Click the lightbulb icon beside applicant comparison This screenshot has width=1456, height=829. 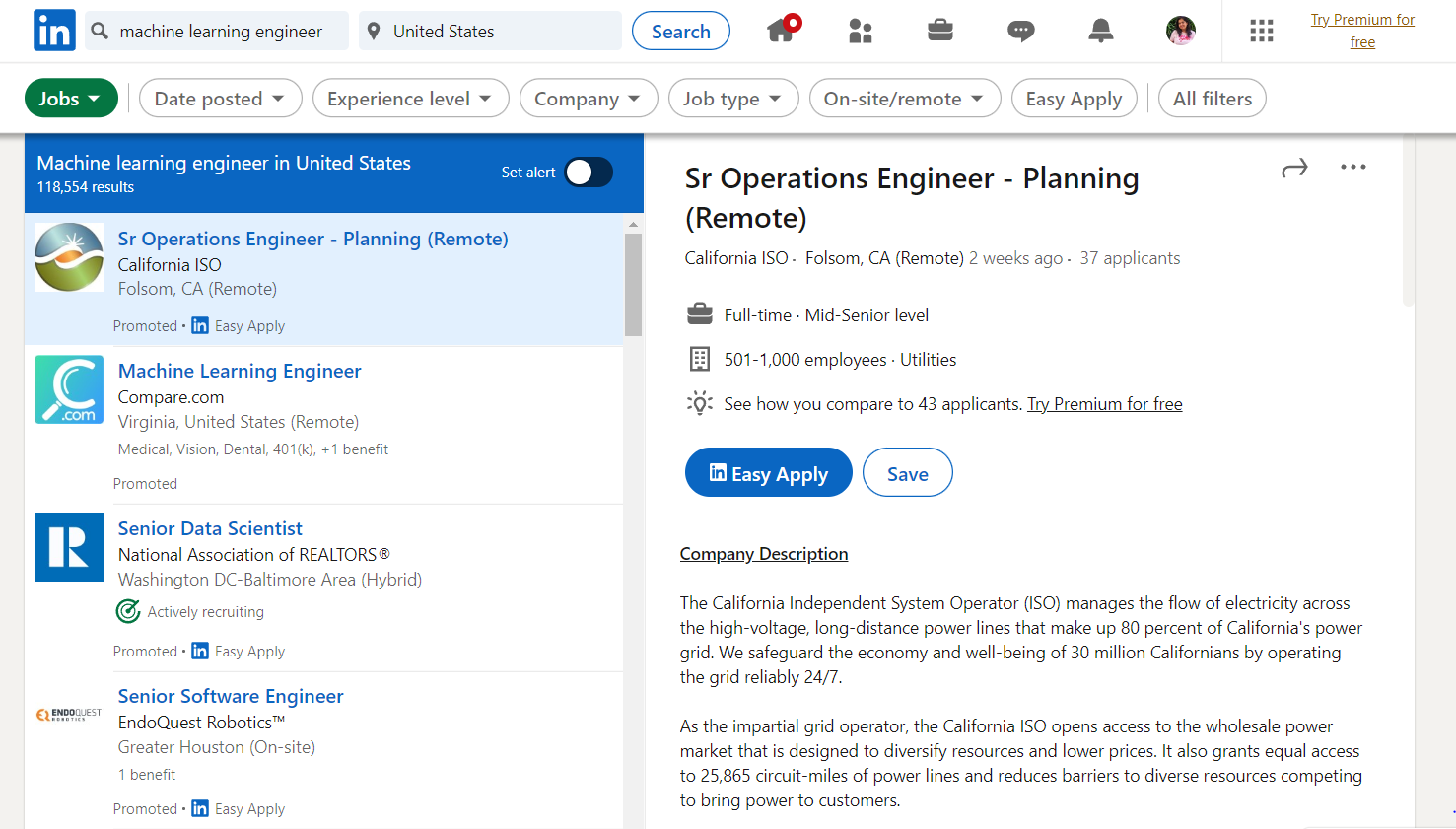click(700, 403)
